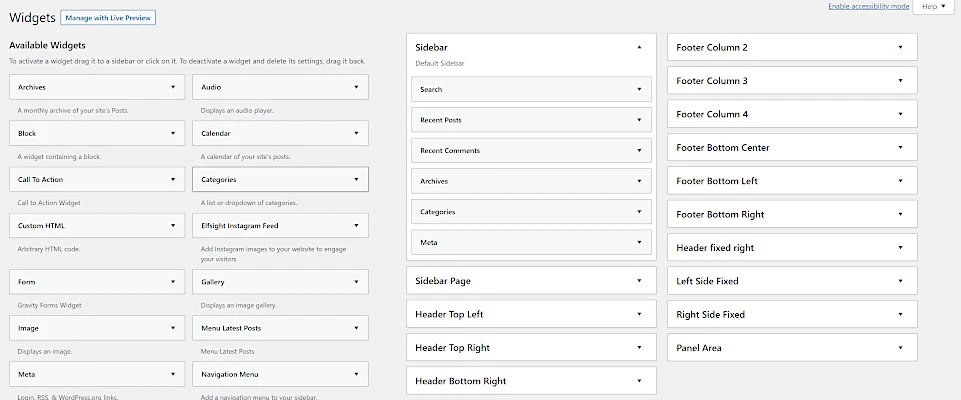Image resolution: width=961 pixels, height=400 pixels.
Task: Expand Left Side Fixed area arrow
Action: coord(900,281)
